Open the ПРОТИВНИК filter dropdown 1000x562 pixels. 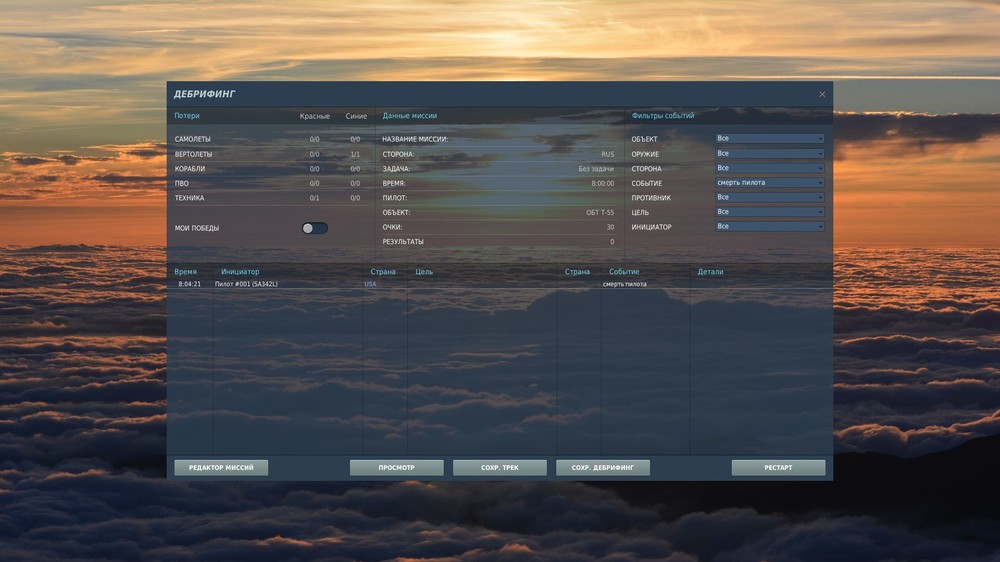point(769,198)
